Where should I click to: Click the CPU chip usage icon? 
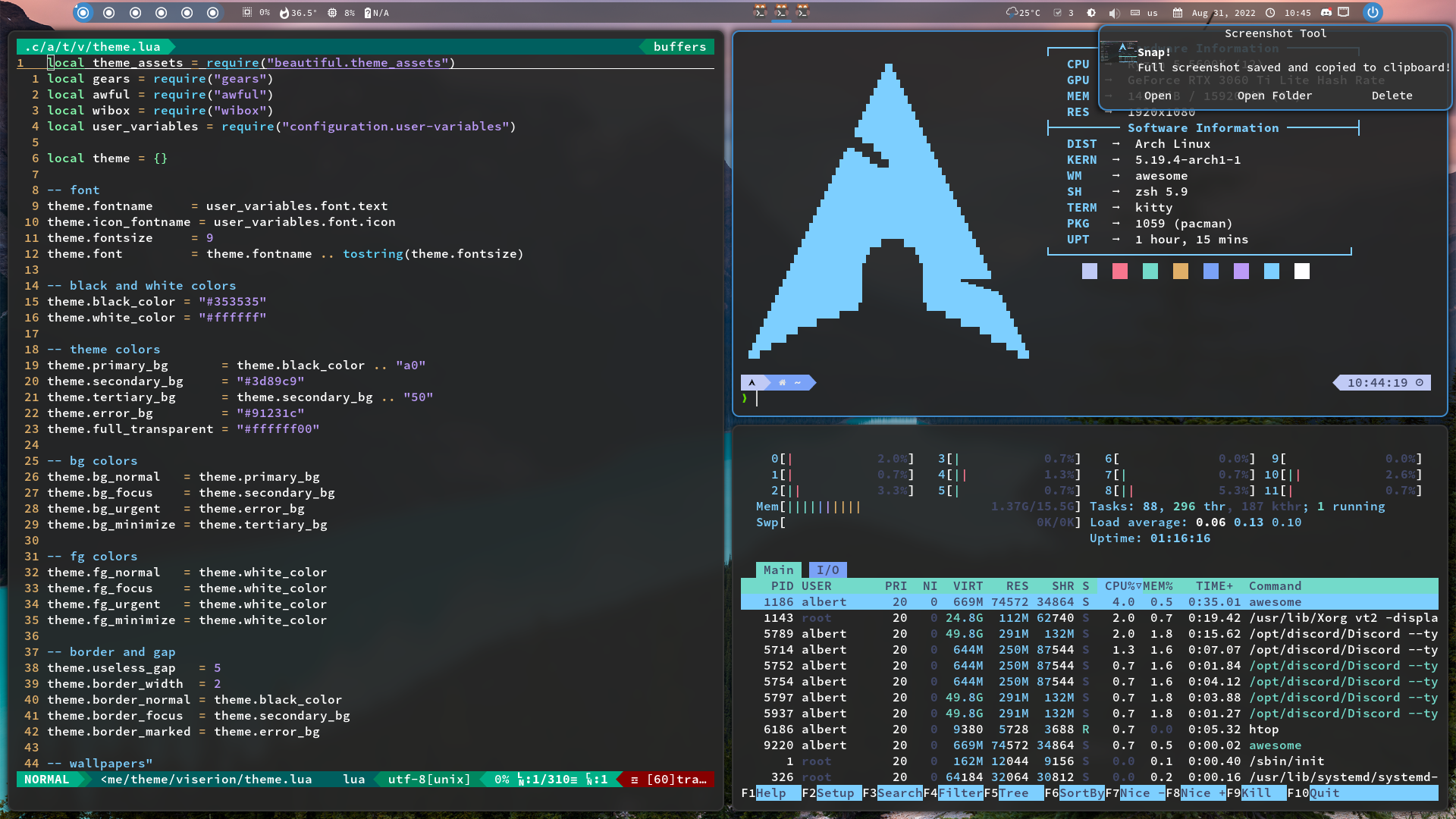(x=332, y=13)
